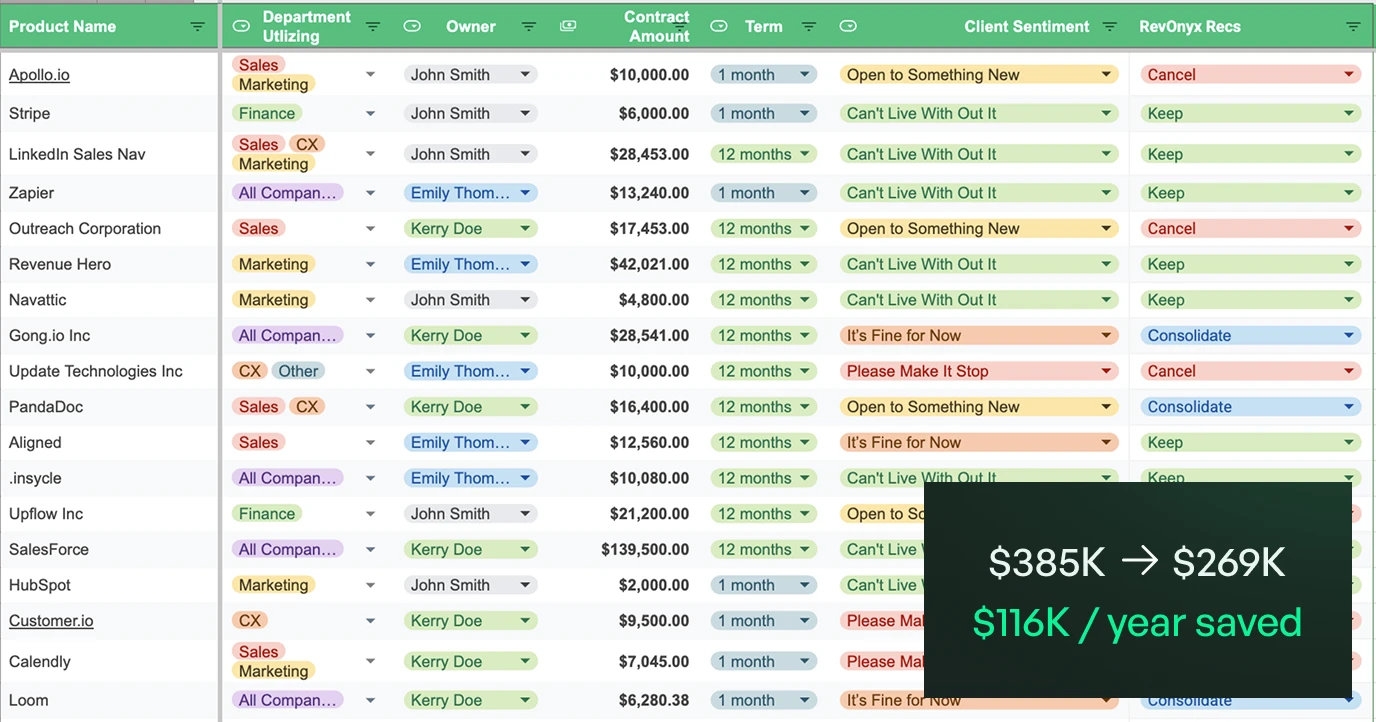
Task: Open the Customer.io product link
Action: pos(51,620)
